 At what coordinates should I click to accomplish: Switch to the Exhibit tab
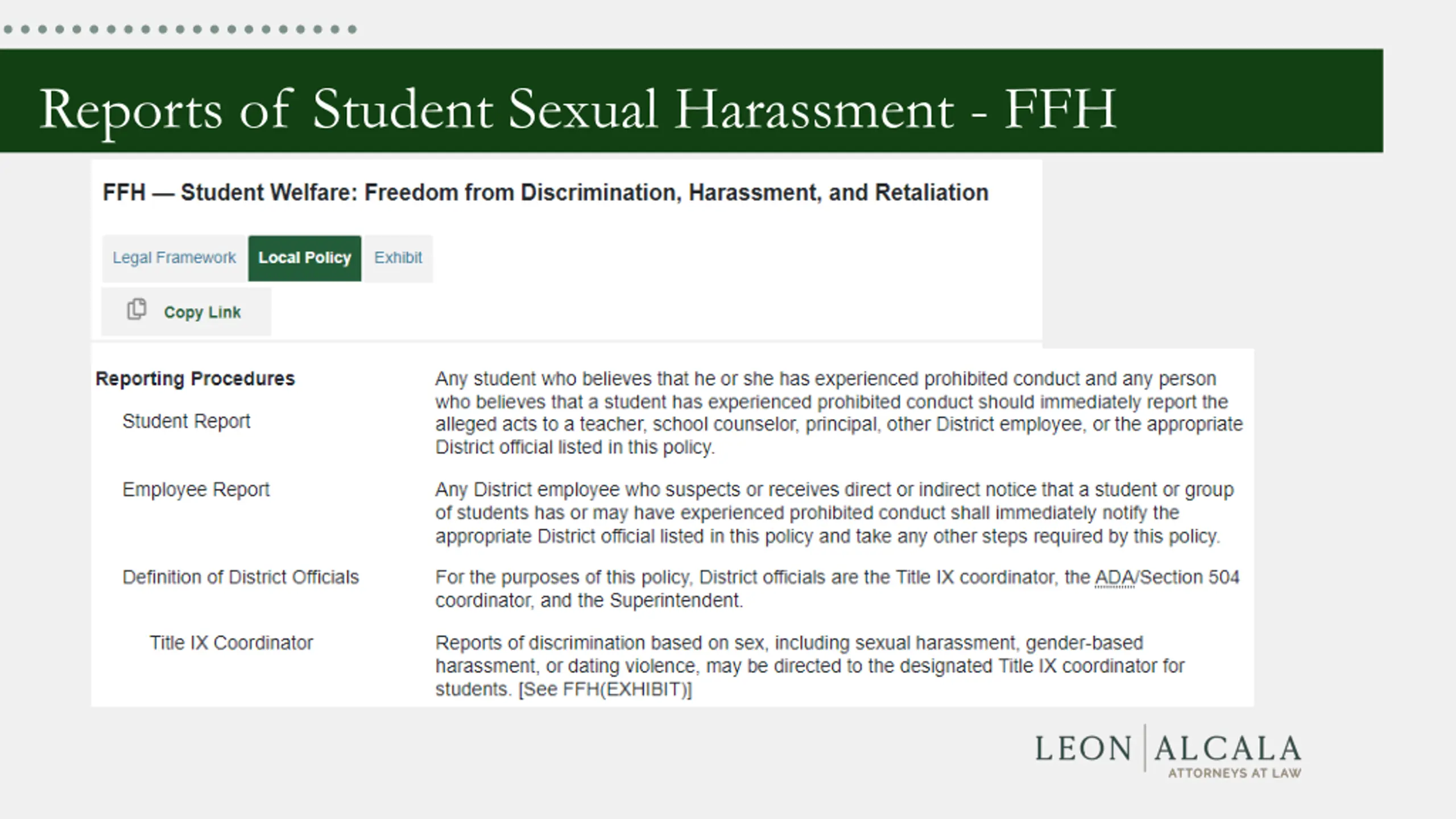point(398,258)
